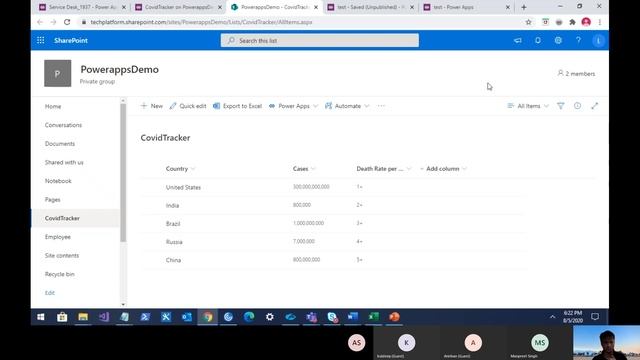
Task: Click the browser address bar URL
Action: 201,22
